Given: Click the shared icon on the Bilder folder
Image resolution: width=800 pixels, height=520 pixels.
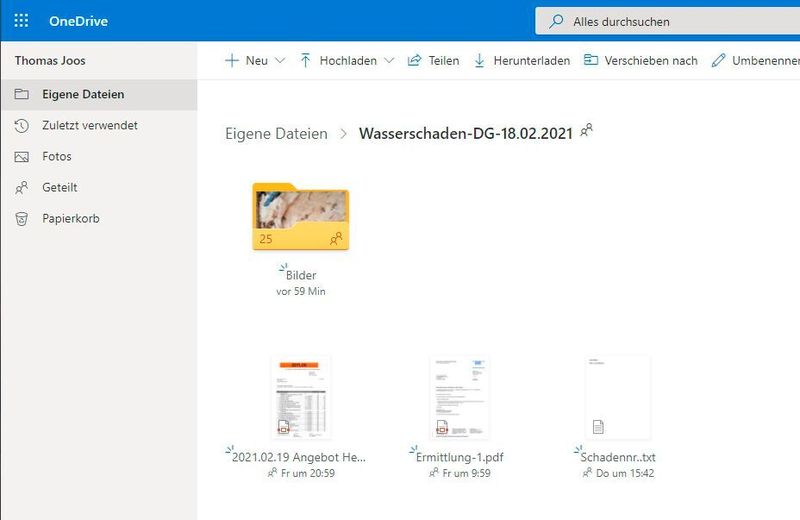Looking at the screenshot, I should pyautogui.click(x=336, y=238).
